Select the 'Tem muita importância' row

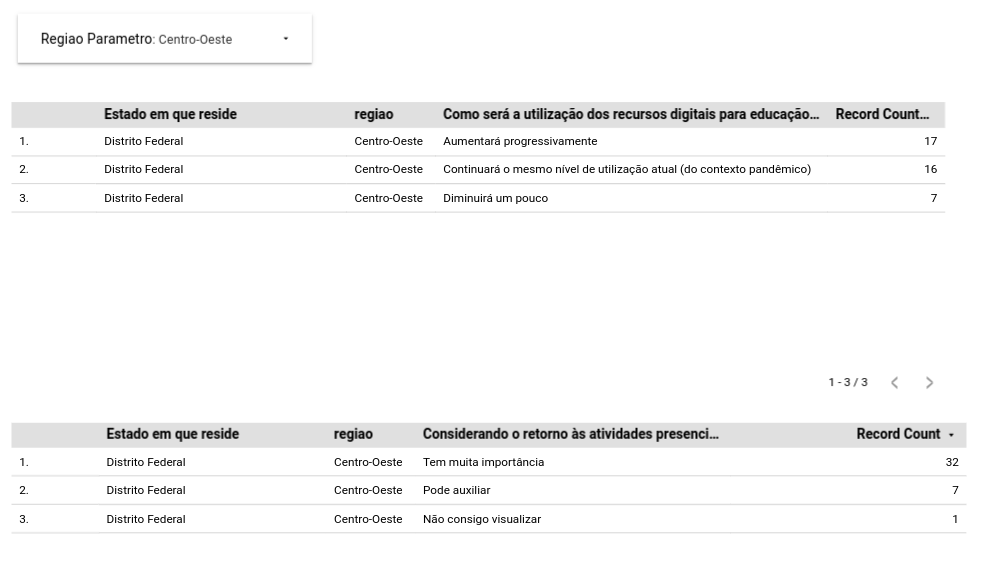(483, 463)
